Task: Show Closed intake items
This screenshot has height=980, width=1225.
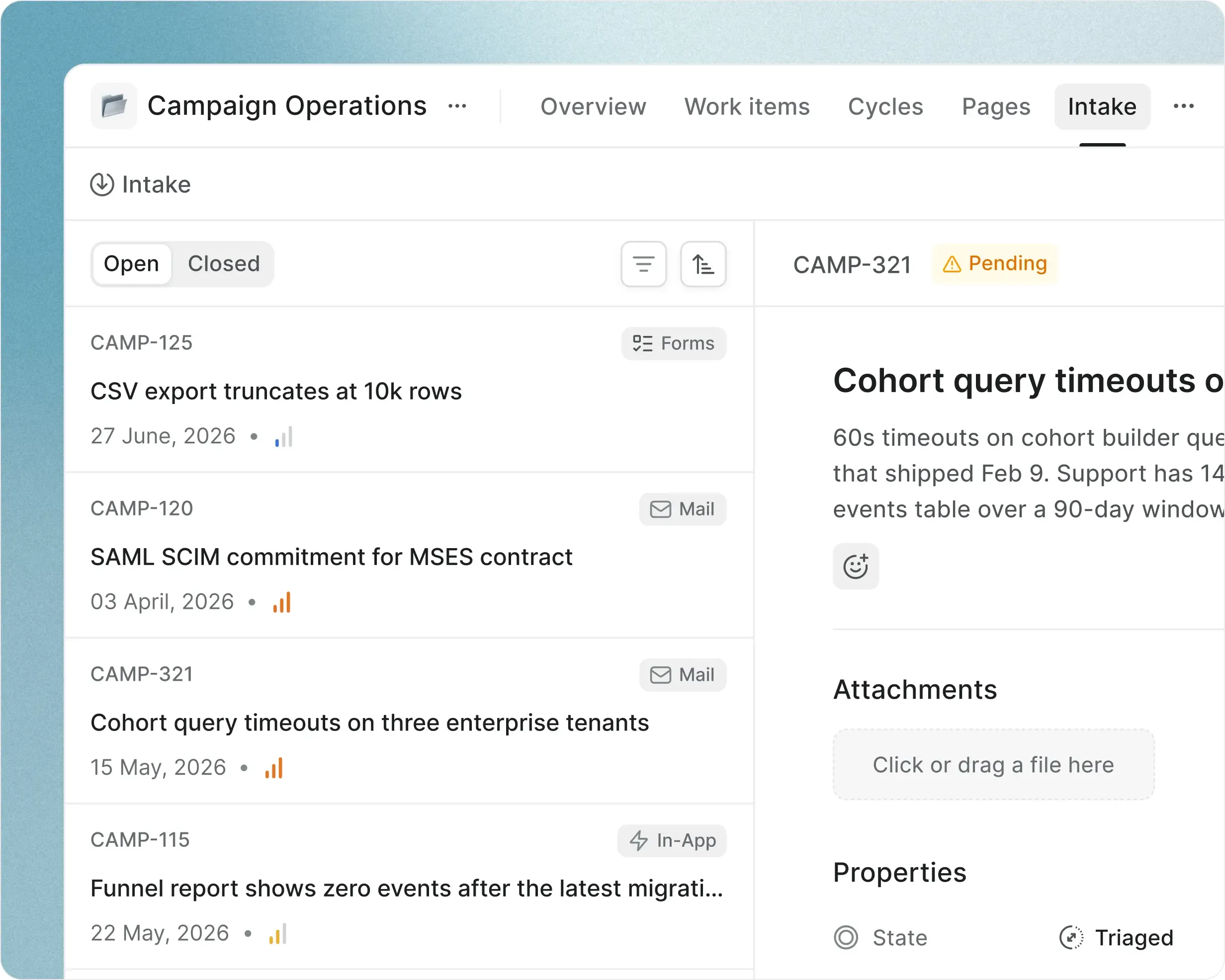Action: pos(224,264)
